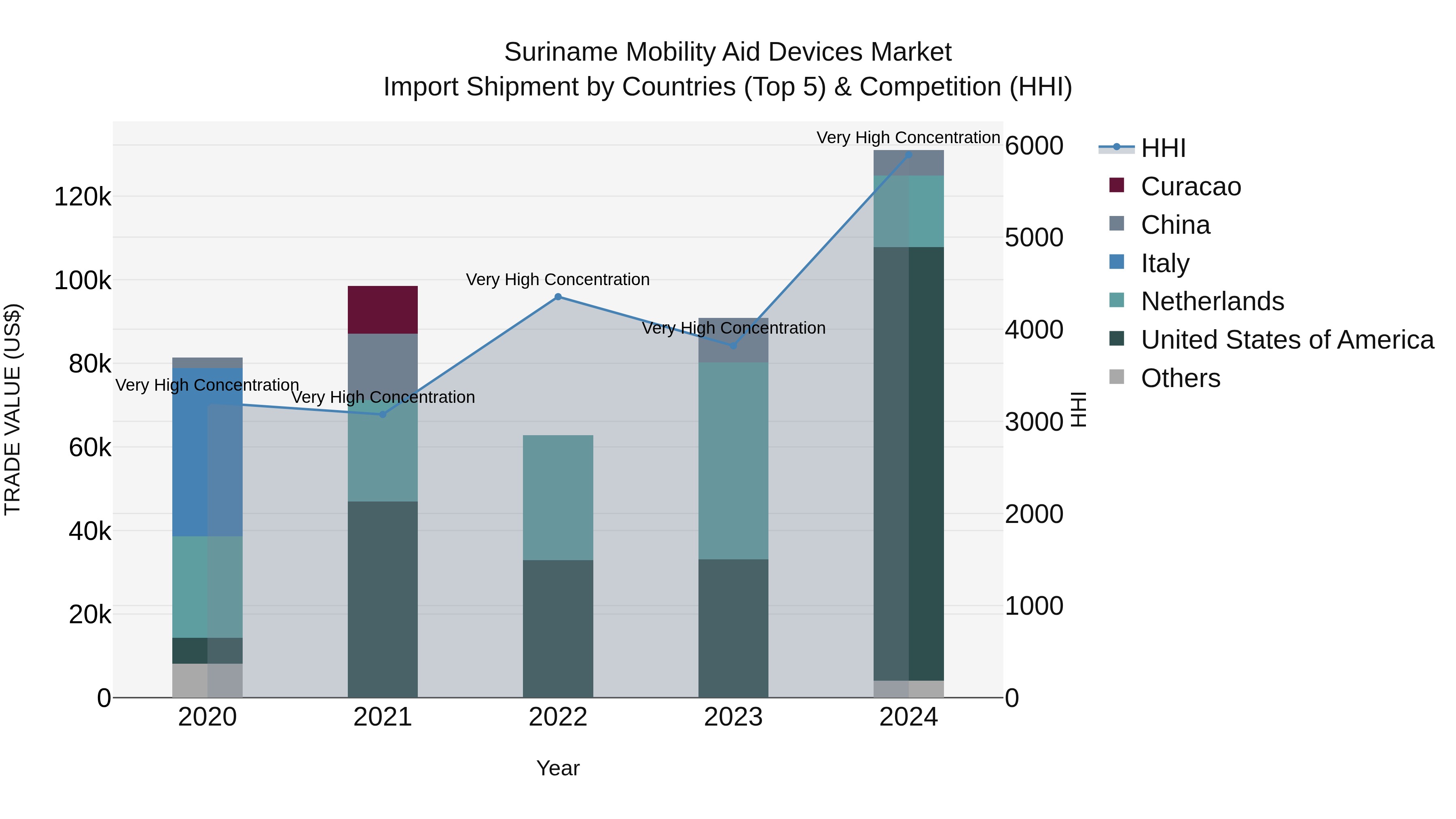
Task: Toggle the Netherlands legend entry
Action: 1197,301
